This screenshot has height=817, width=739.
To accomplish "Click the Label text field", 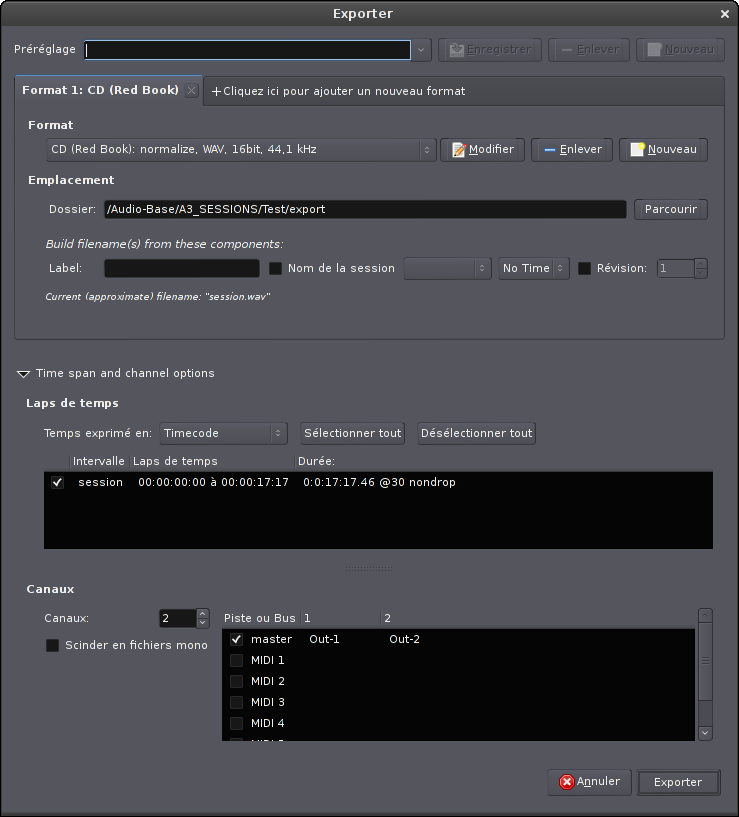I will (x=182, y=268).
